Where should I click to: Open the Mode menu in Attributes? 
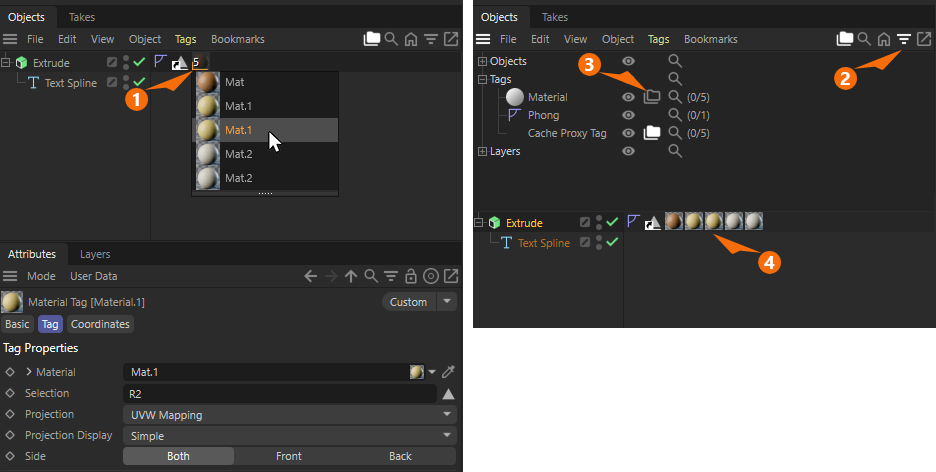point(41,276)
